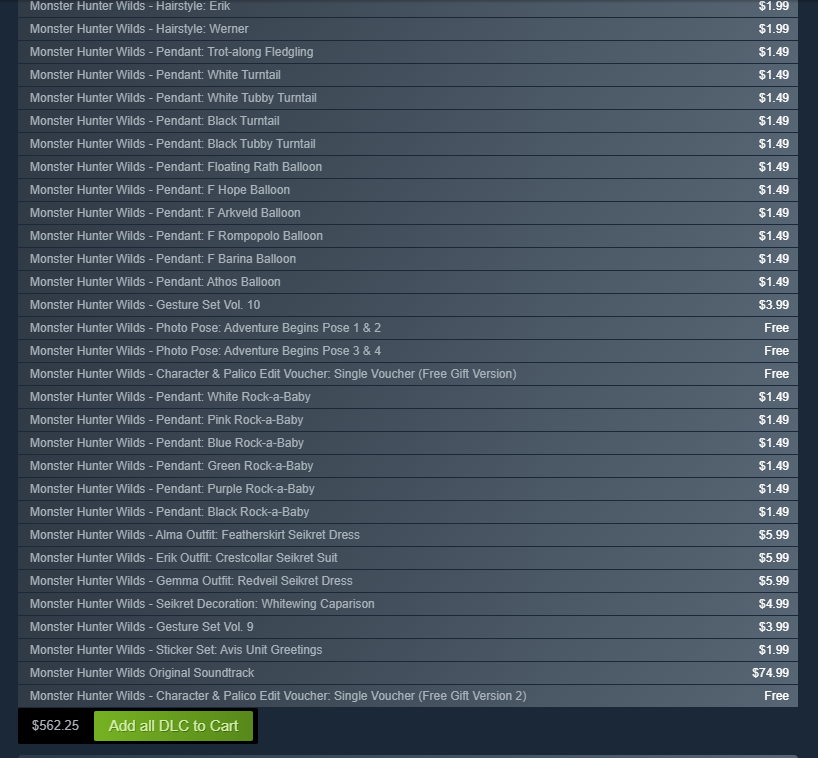The height and width of the screenshot is (758, 818).
Task: Open Photo Pose: Adventure Begins Pose 3 & 4
Action: [x=408, y=351]
